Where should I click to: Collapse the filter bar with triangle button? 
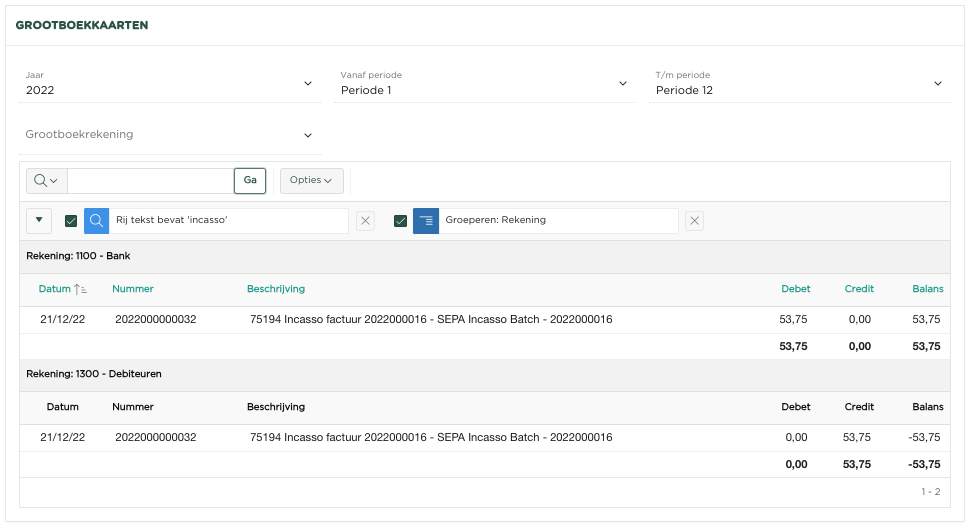pos(39,221)
